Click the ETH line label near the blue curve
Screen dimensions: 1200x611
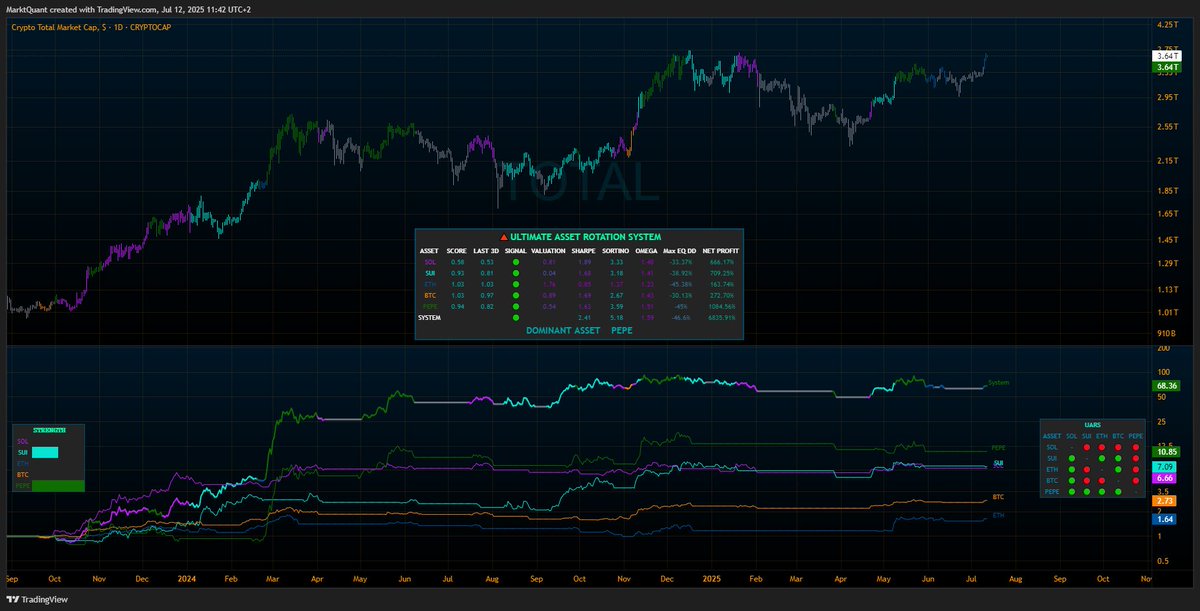point(997,515)
